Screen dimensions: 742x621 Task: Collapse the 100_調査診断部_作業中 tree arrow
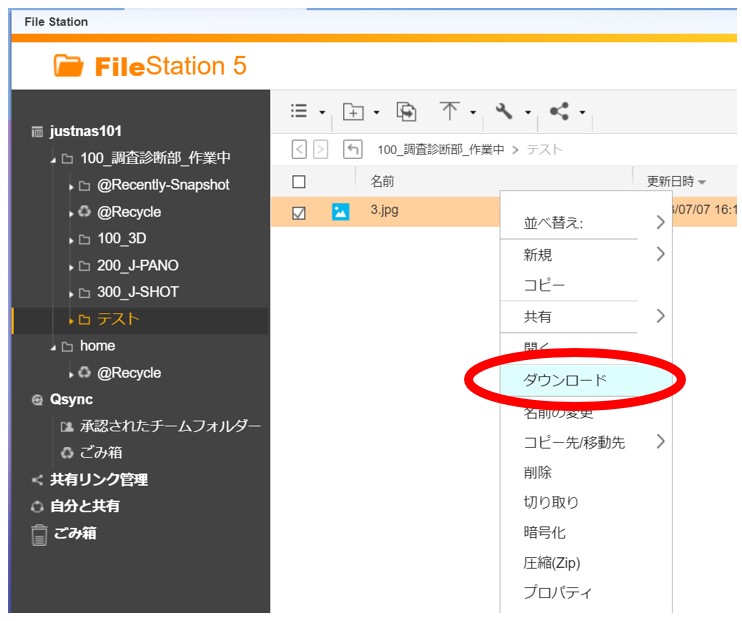53,160
